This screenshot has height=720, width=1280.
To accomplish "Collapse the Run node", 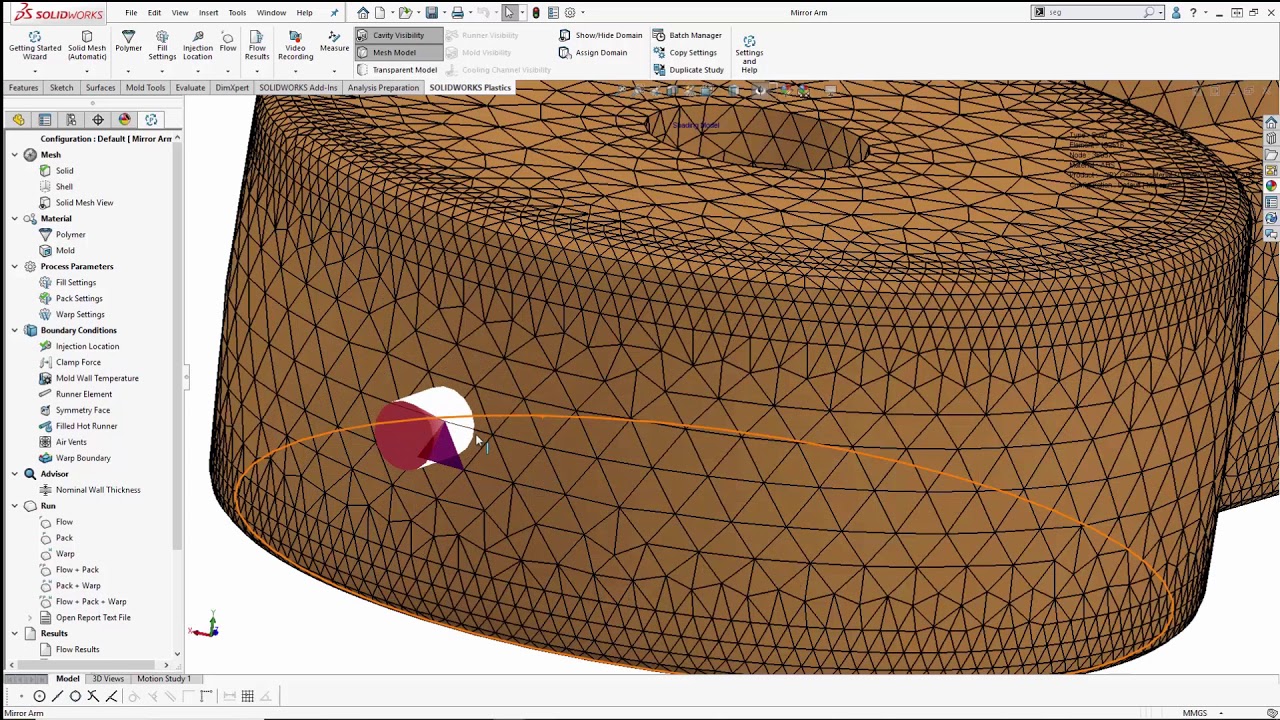I will point(14,506).
